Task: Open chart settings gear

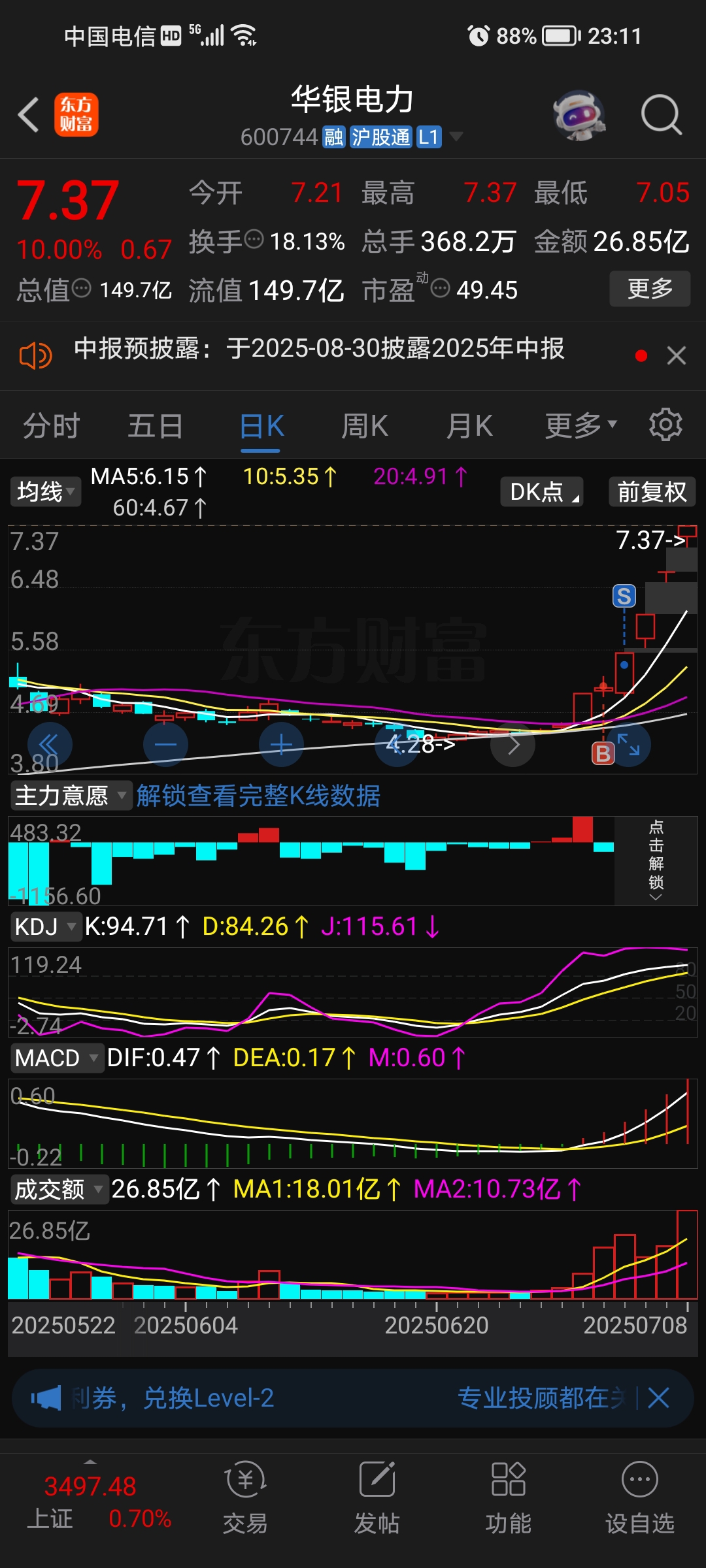Action: [x=665, y=425]
